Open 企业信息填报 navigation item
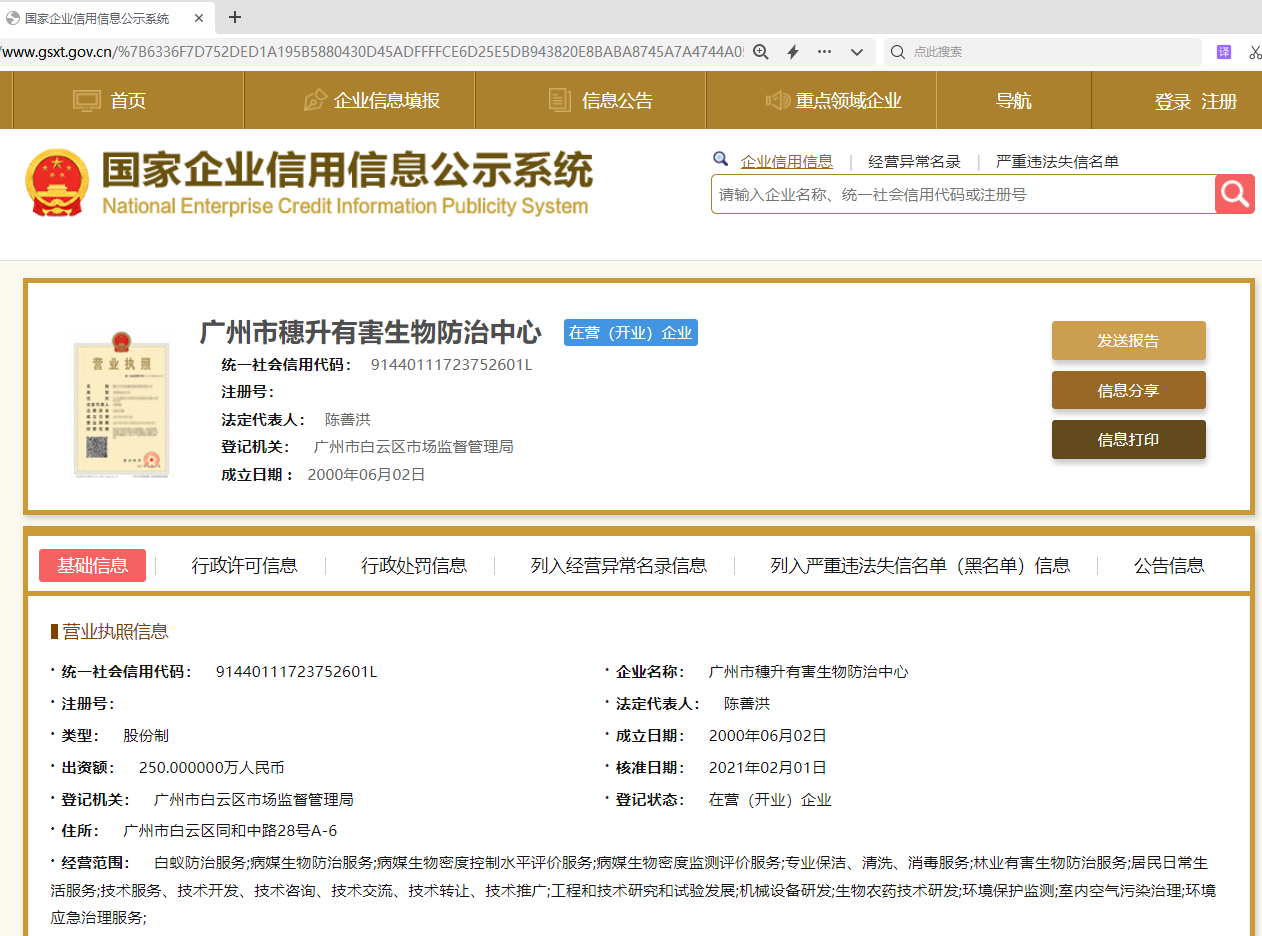This screenshot has height=936, width=1262. 387,101
